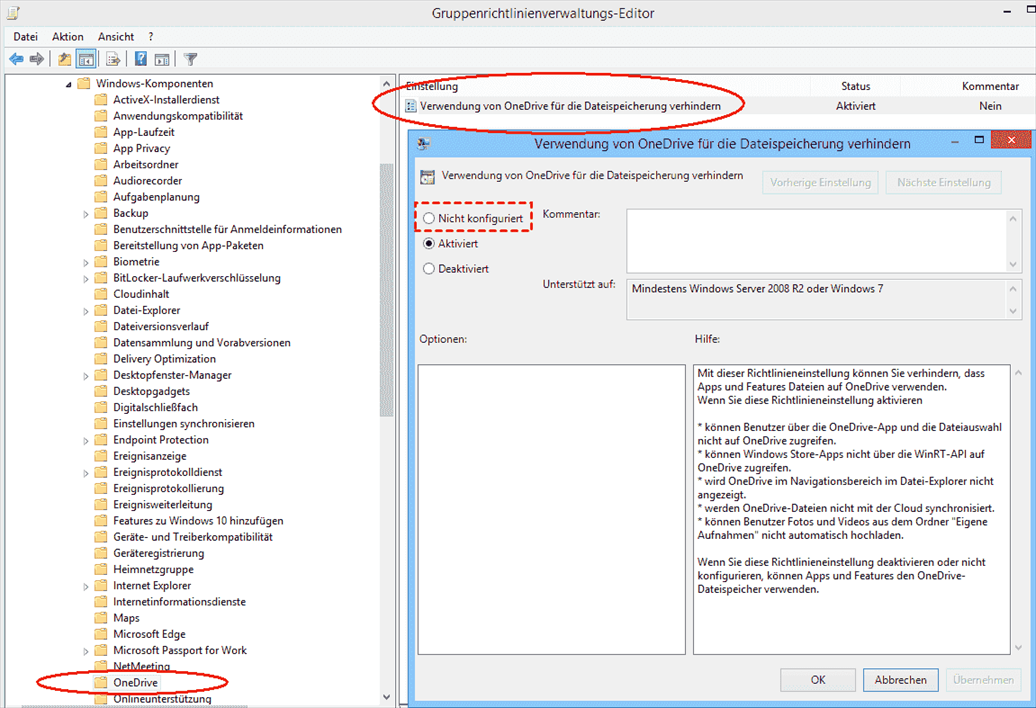
Task: Click the Maps folder icon
Action: click(100, 618)
